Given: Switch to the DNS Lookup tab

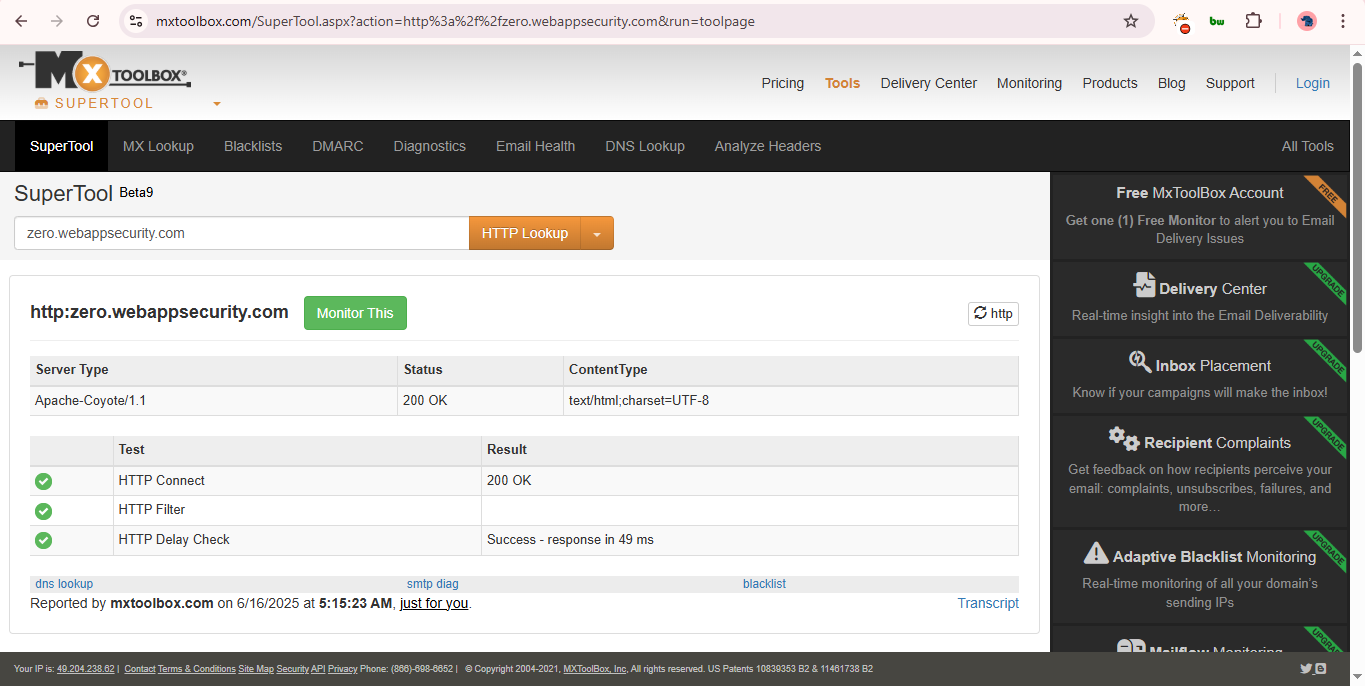Looking at the screenshot, I should [x=645, y=146].
